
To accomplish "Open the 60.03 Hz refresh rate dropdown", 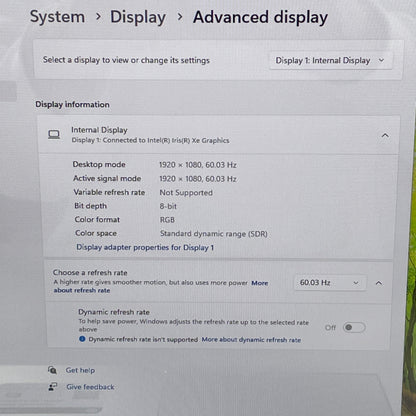I will click(330, 283).
